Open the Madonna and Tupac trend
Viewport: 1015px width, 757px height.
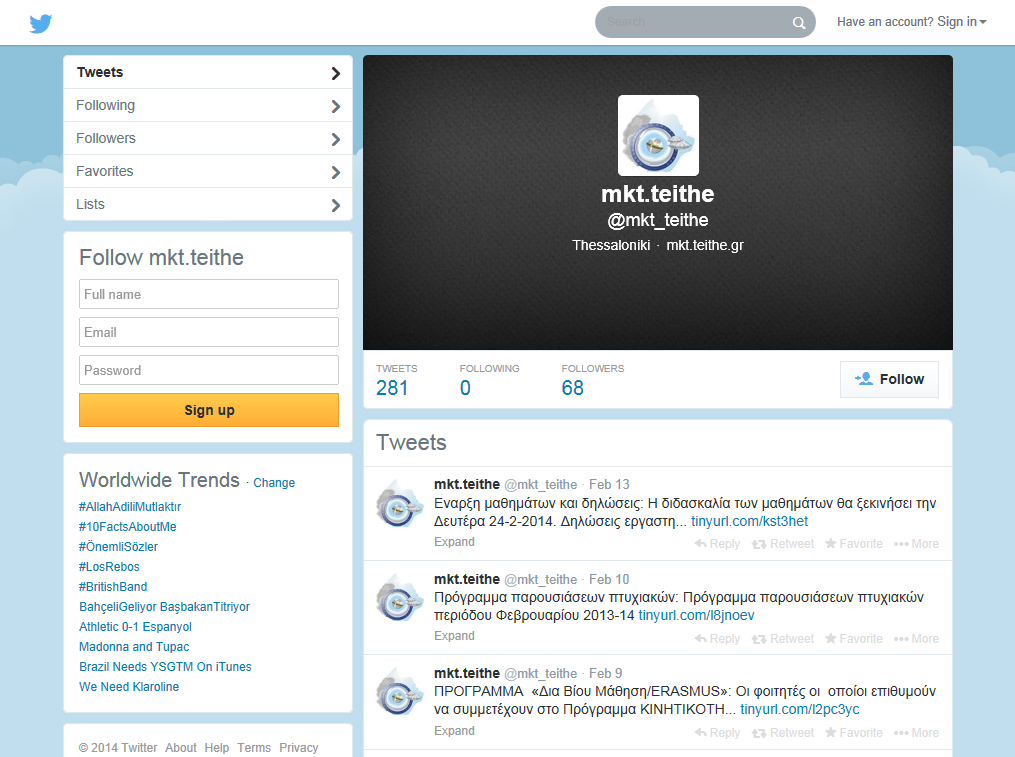pos(134,648)
